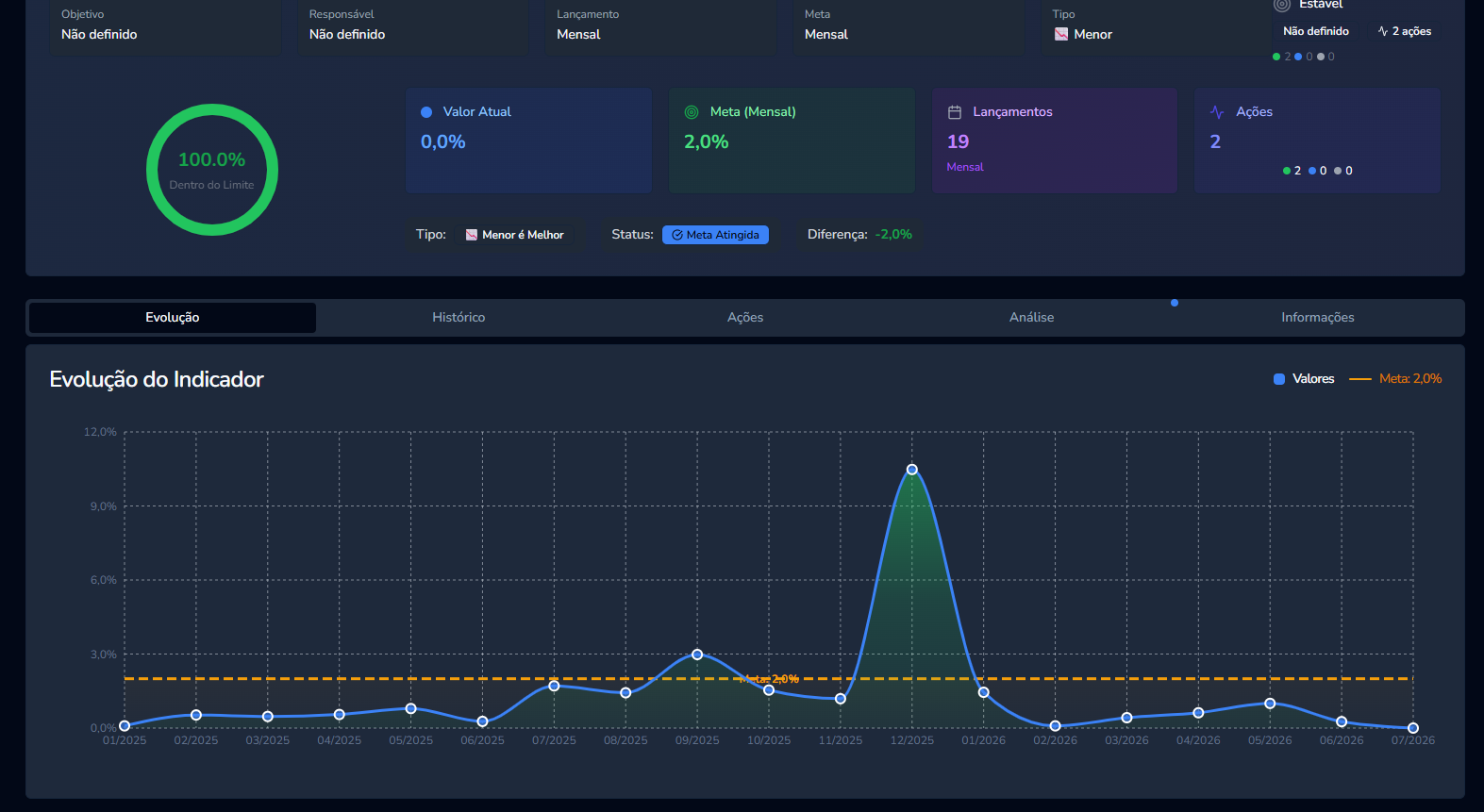Image resolution: width=1484 pixels, height=812 pixels.
Task: Click the calendar icon next to Lançamentos
Action: click(955, 112)
